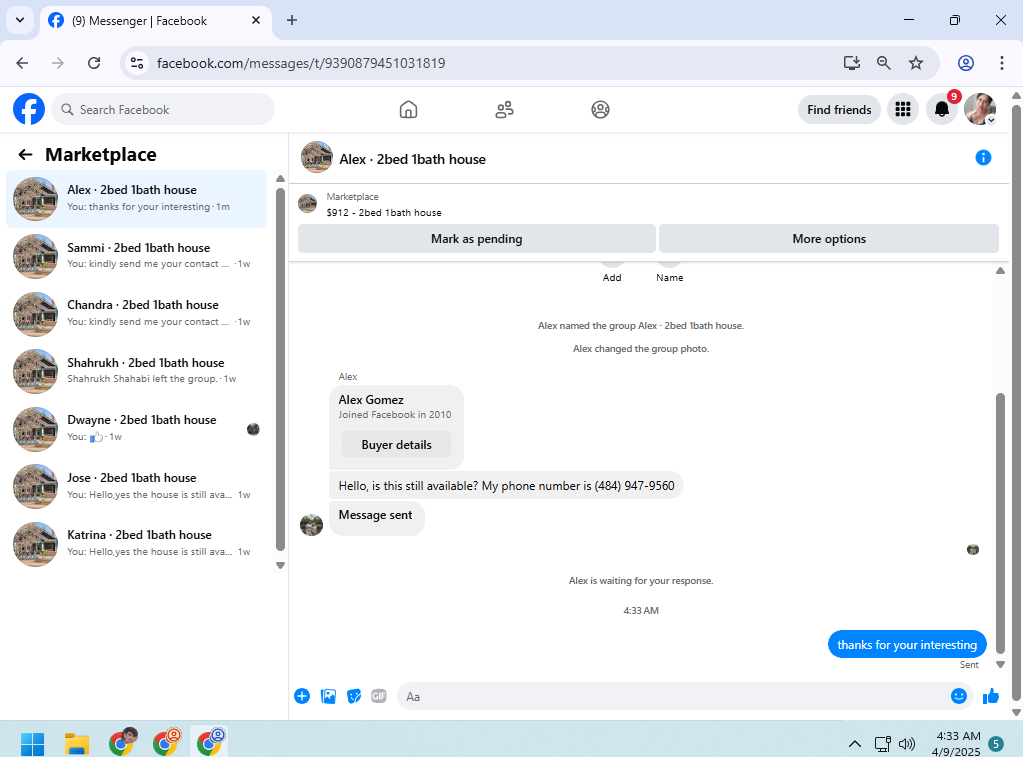Screen dimensions: 1023x757
Task: Open the Windows Start menu
Action: tap(32, 743)
